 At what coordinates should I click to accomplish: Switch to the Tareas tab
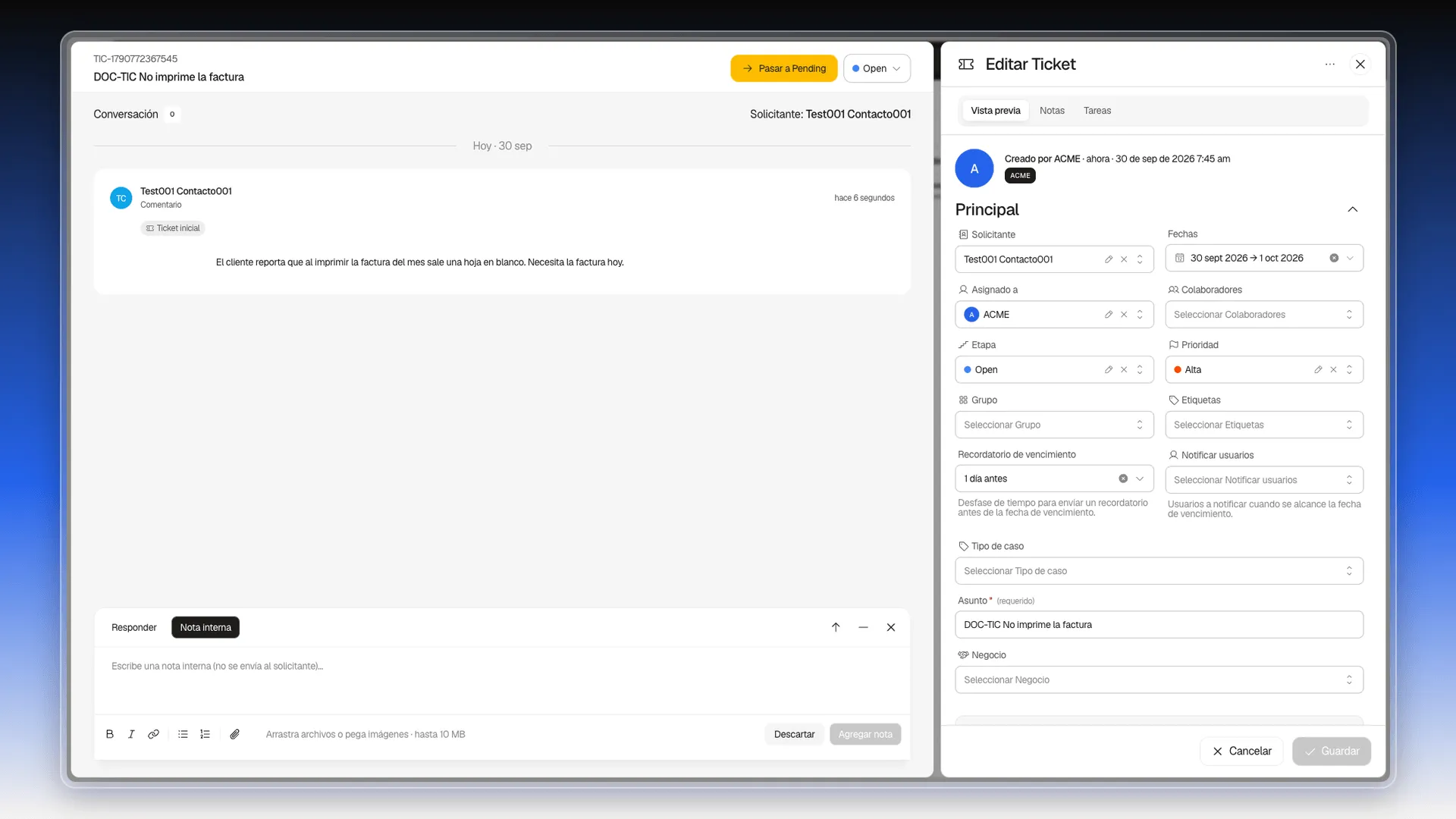pos(1097,111)
